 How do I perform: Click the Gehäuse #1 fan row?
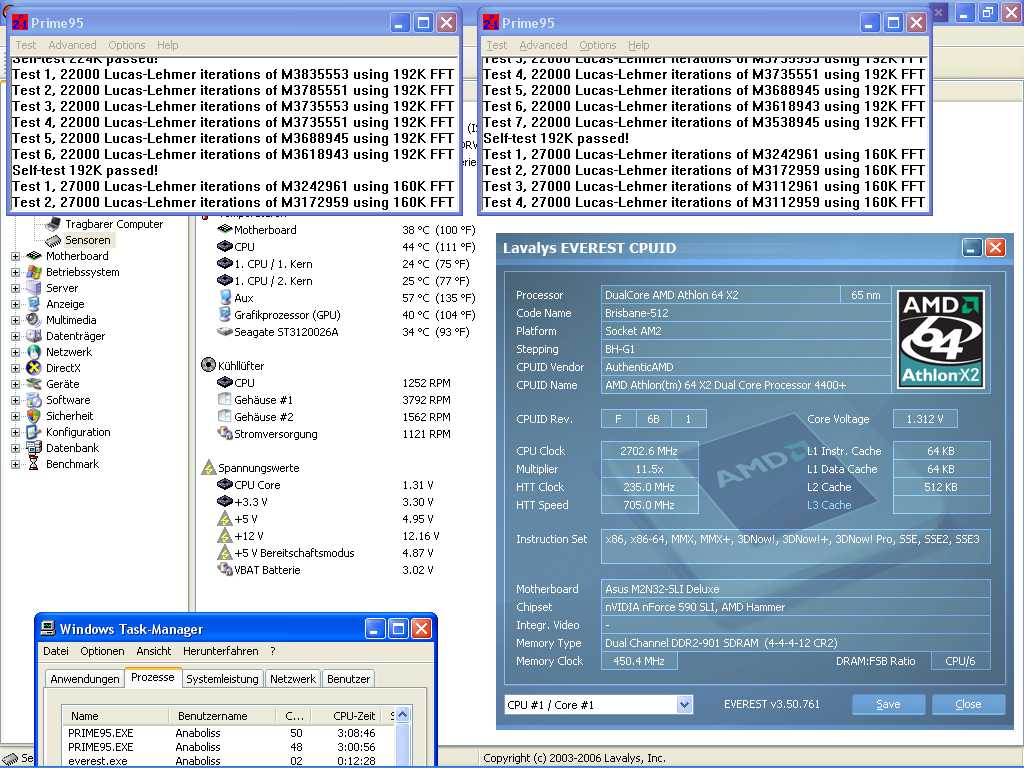tap(334, 400)
